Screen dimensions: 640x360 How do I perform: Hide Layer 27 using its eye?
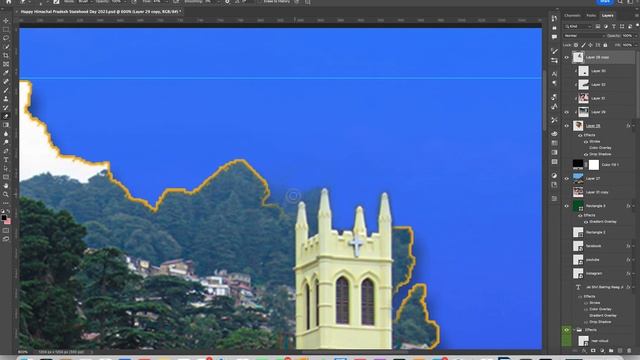click(x=567, y=179)
